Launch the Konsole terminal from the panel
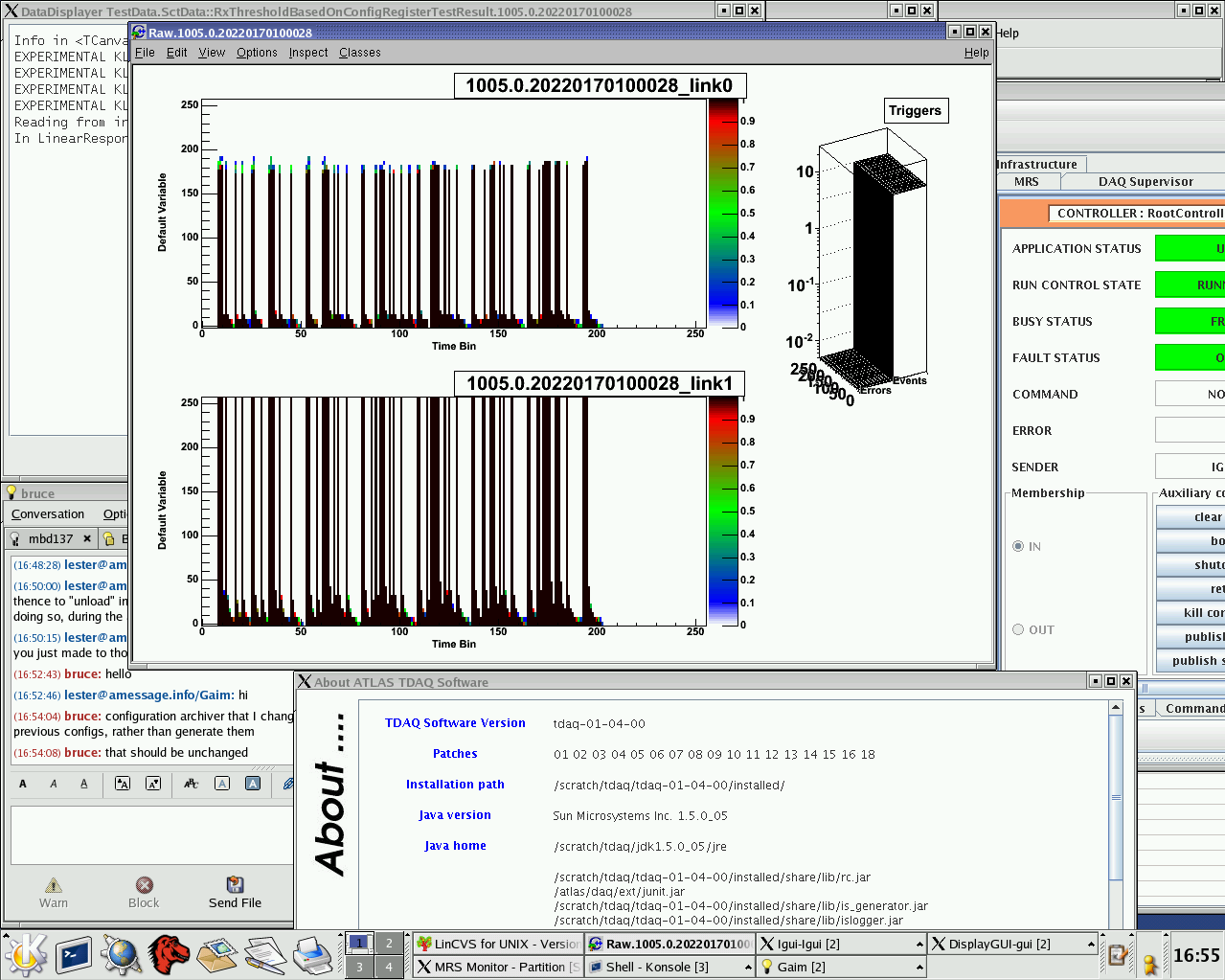This screenshot has height=980, width=1225. (x=74, y=954)
